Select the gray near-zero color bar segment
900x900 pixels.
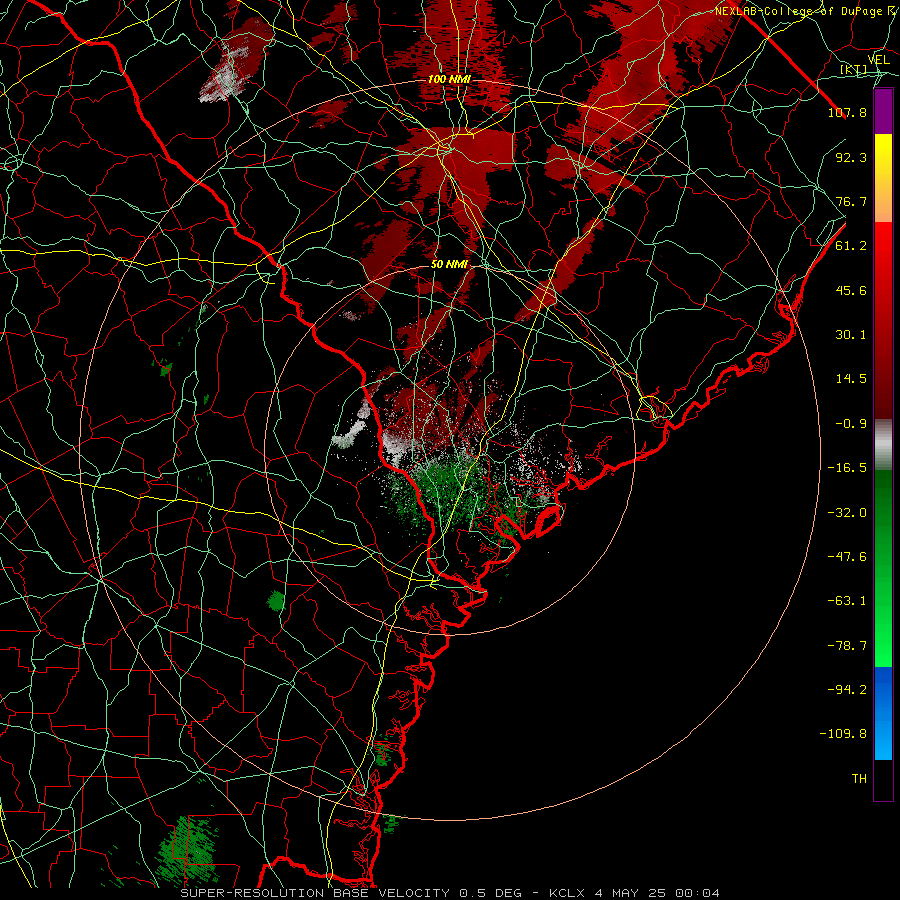[x=883, y=445]
